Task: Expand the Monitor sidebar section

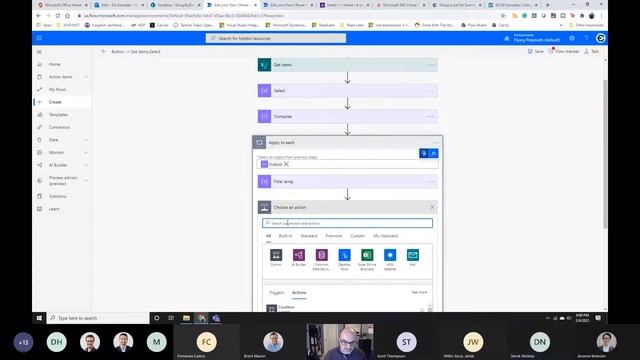Action: click(x=86, y=153)
